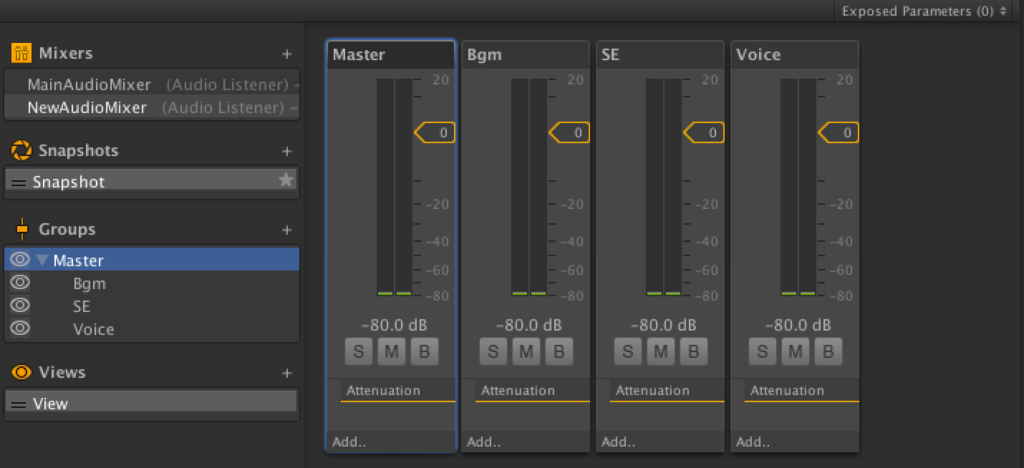Viewport: 1024px width, 468px height.
Task: Click the Voice volume fader handle
Action: coord(839,133)
